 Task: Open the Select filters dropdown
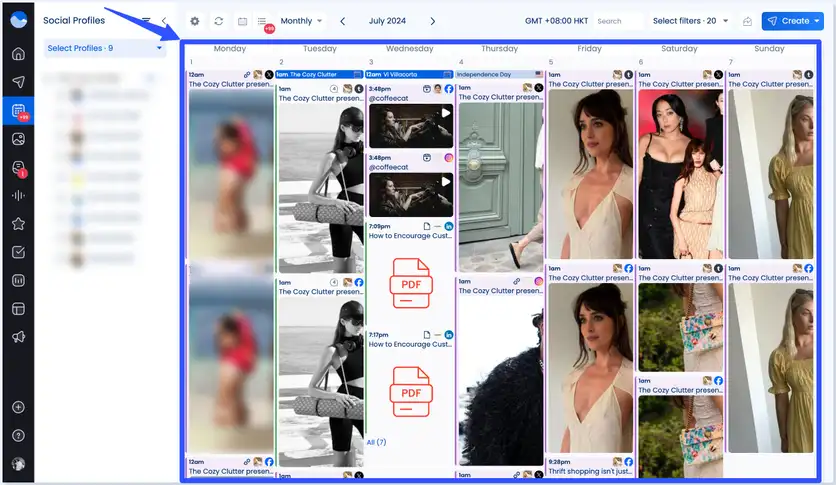(691, 21)
